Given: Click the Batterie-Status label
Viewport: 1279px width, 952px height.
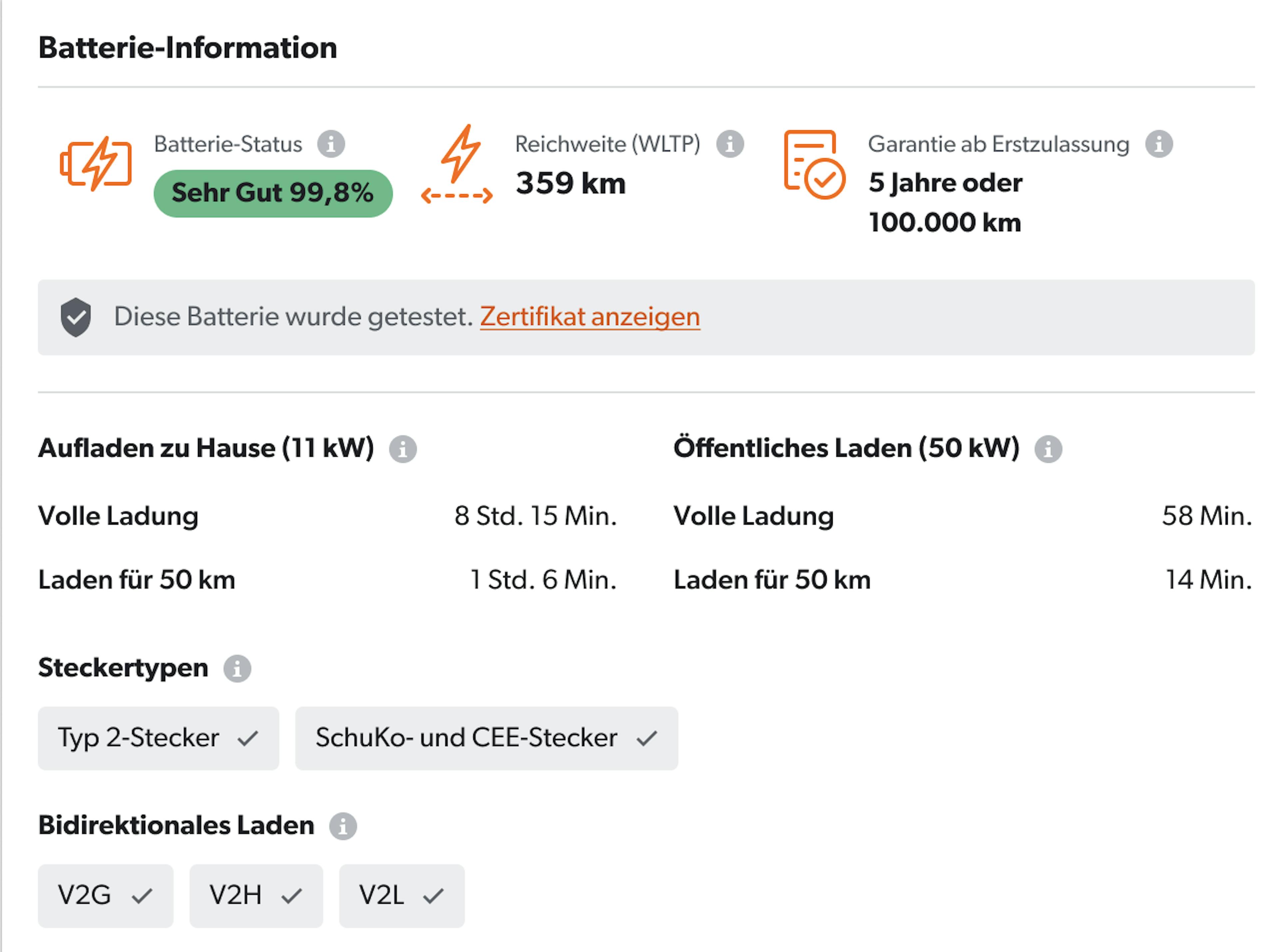Looking at the screenshot, I should pyautogui.click(x=228, y=144).
